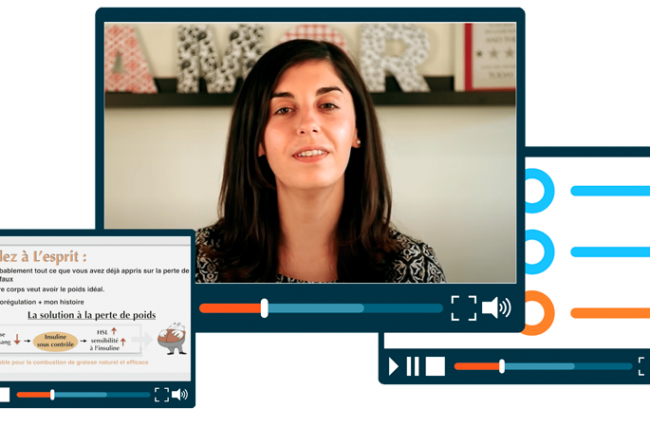Click middle blue list line
Viewport: 650px width, 427px height.
(610, 252)
